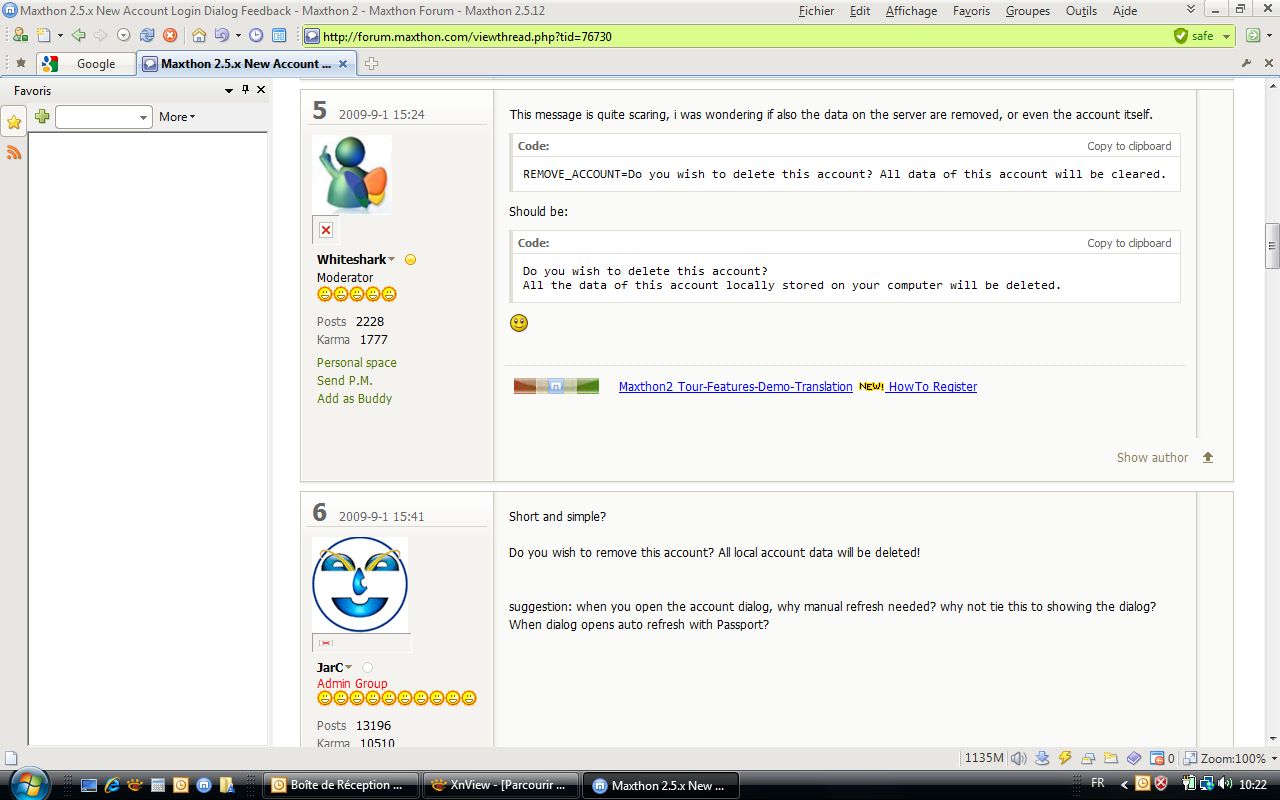Open the Groupes menu
The image size is (1280, 800).
coord(1027,11)
